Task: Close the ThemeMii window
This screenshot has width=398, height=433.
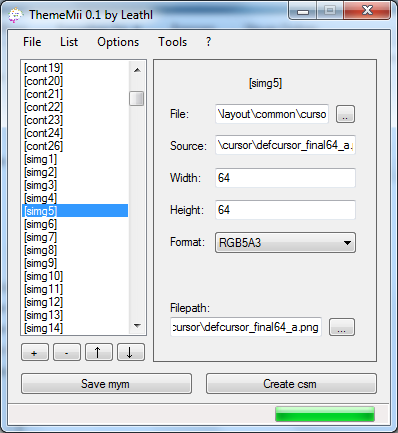Action: point(367,11)
